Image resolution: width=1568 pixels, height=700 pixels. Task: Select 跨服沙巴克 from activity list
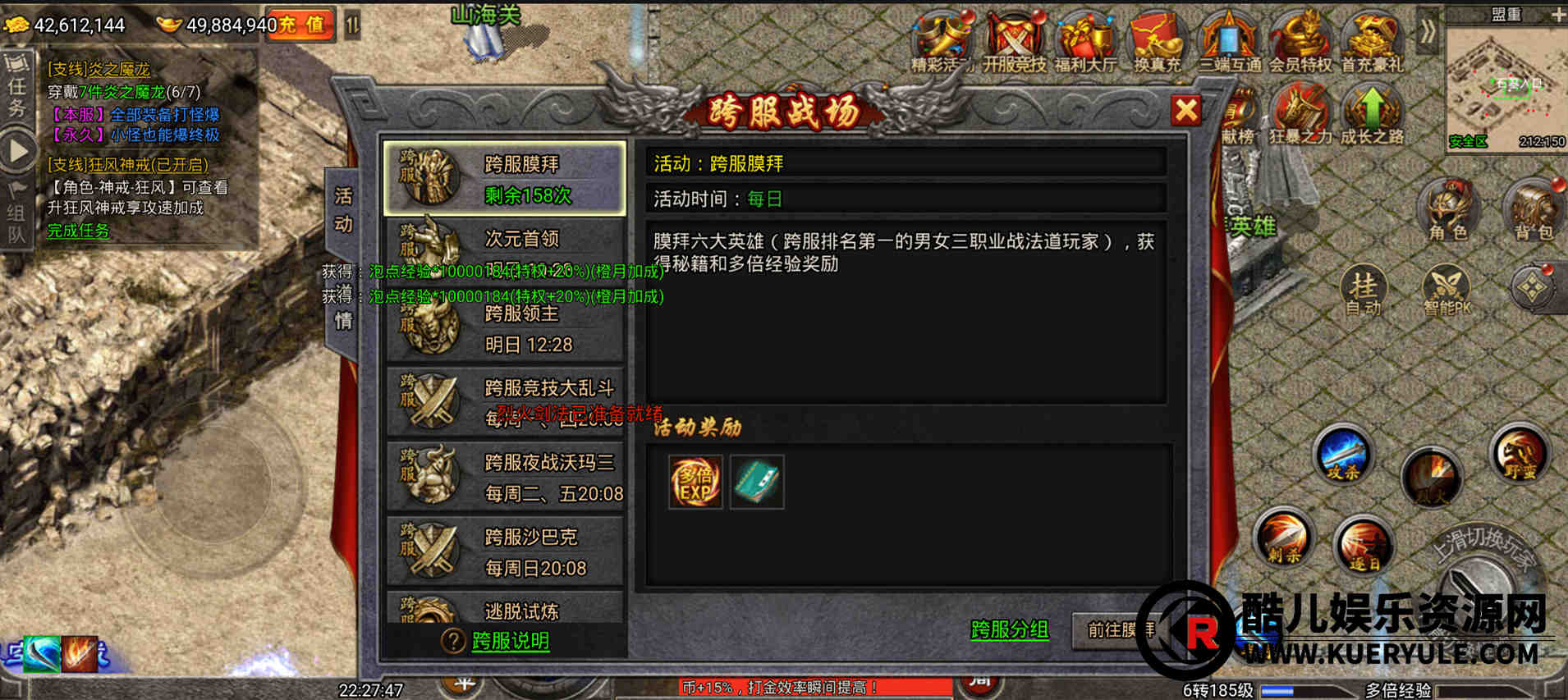pyautogui.click(x=505, y=551)
